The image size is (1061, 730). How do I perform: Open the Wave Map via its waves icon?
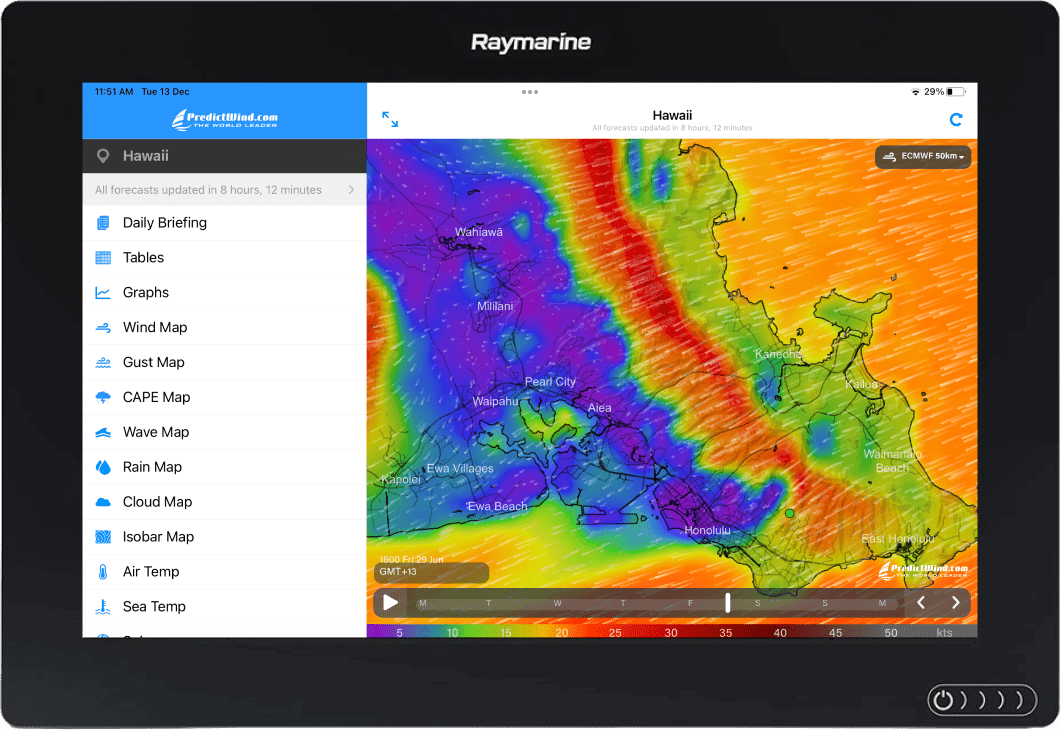103,432
